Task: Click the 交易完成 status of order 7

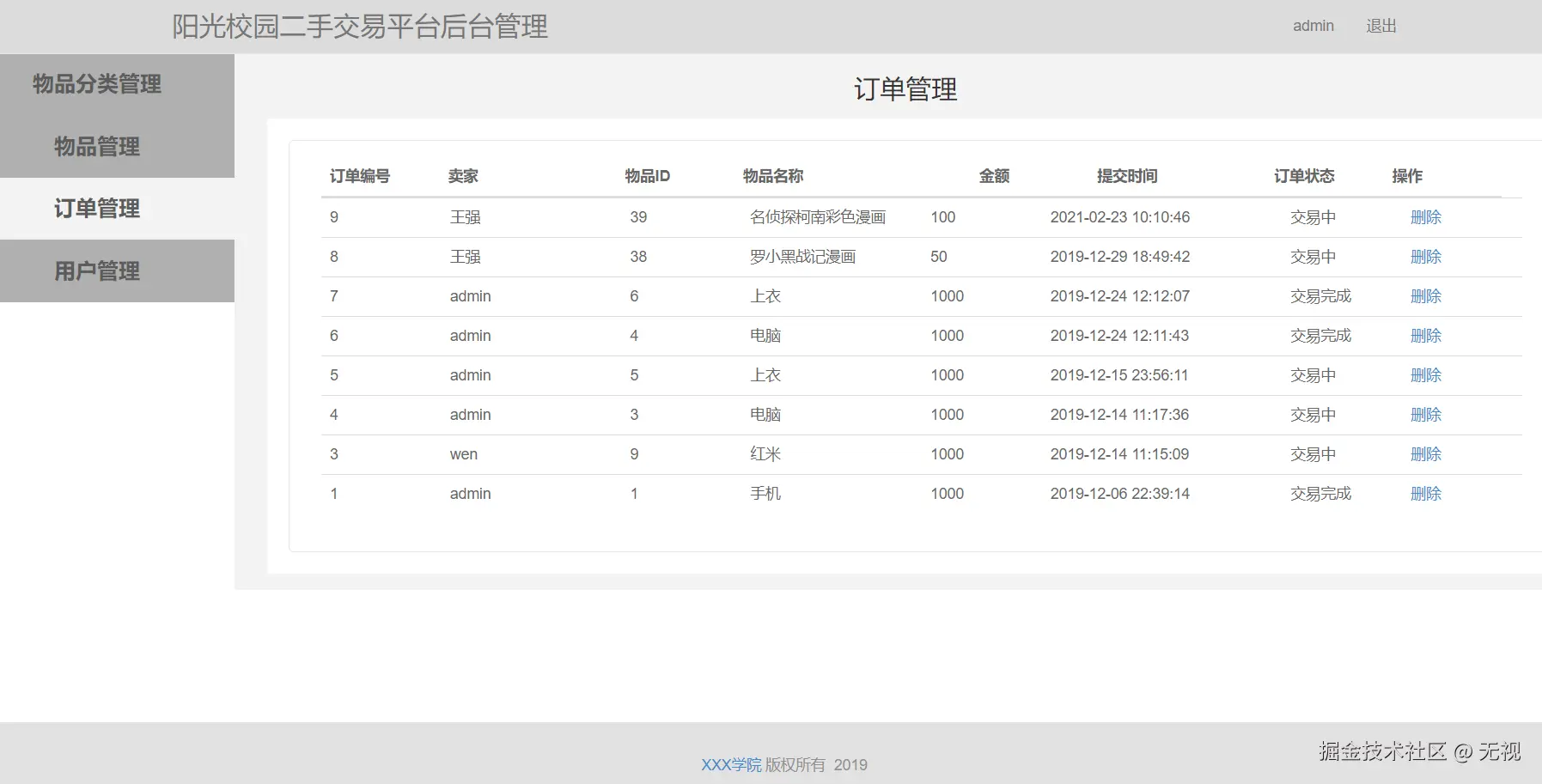Action: (1321, 296)
